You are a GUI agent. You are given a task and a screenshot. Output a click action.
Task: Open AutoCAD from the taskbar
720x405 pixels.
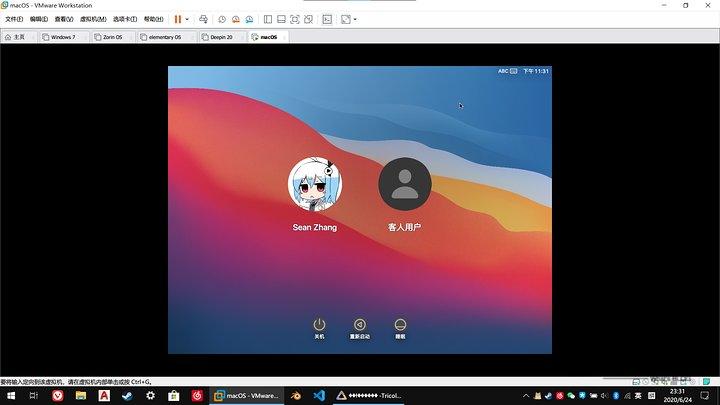104,395
